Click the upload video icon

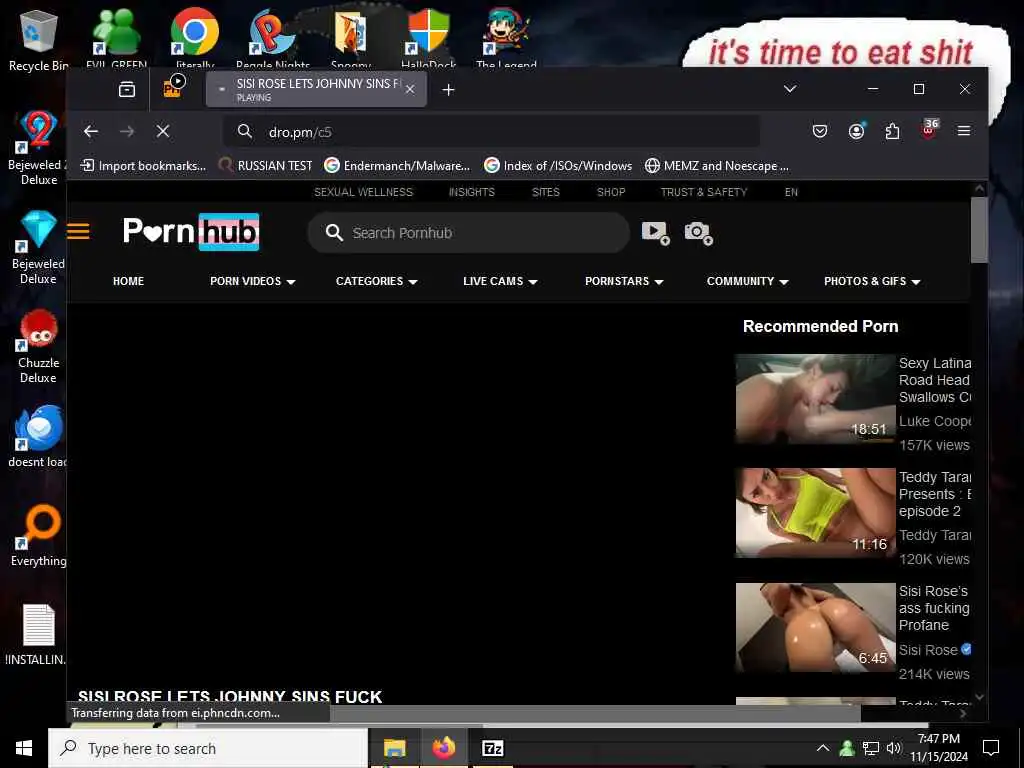655,232
